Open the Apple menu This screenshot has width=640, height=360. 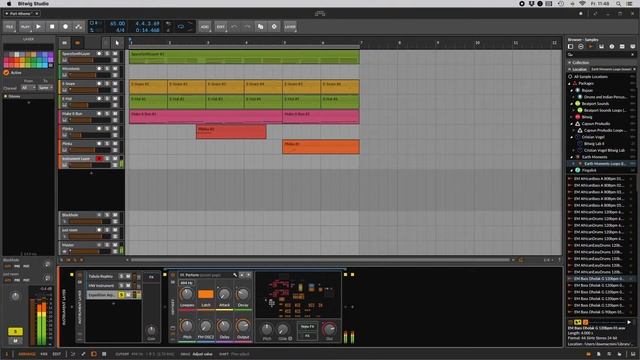click(9, 3)
